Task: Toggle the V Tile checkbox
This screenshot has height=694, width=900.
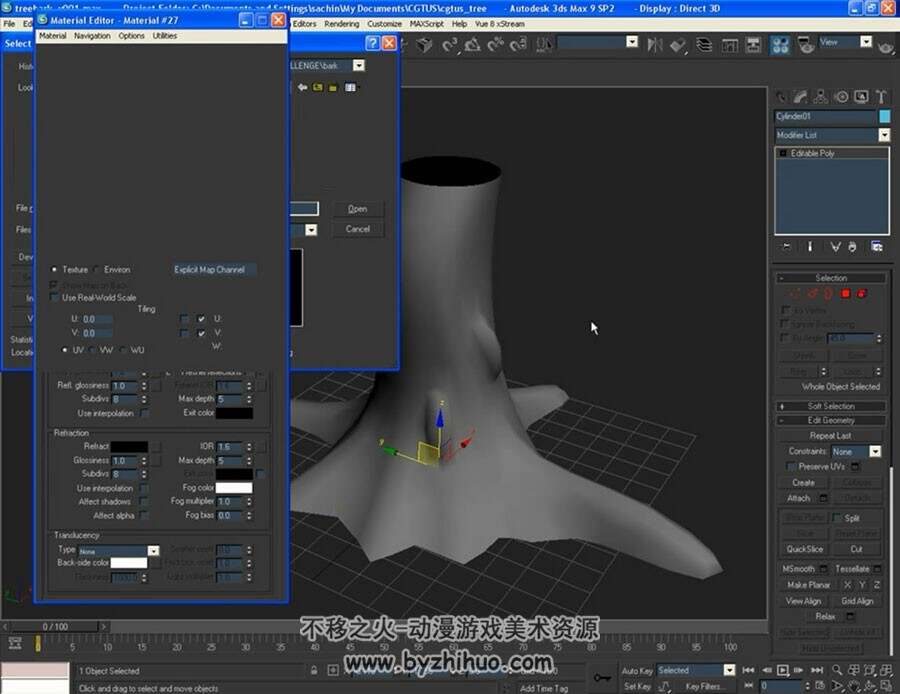Action: point(201,333)
